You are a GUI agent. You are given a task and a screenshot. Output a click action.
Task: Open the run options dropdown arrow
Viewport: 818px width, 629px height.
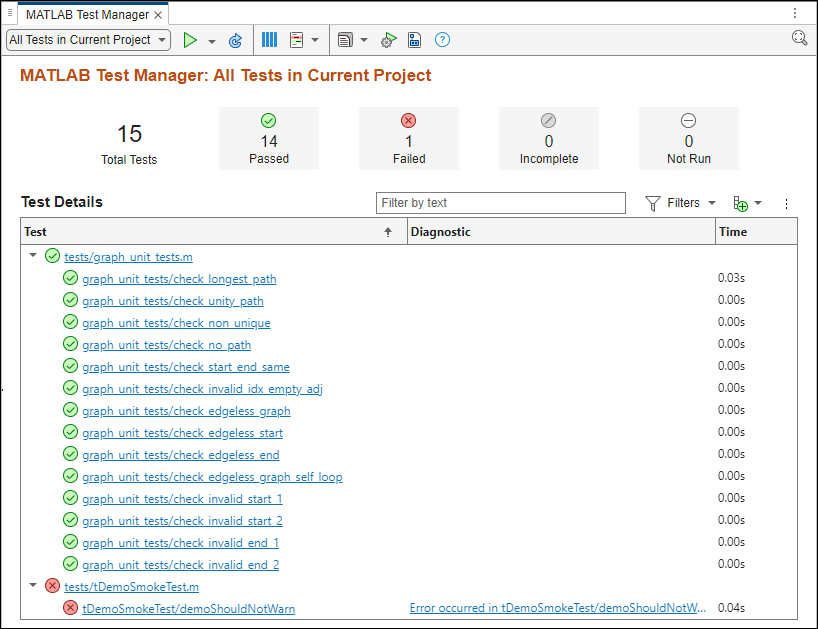(x=212, y=41)
